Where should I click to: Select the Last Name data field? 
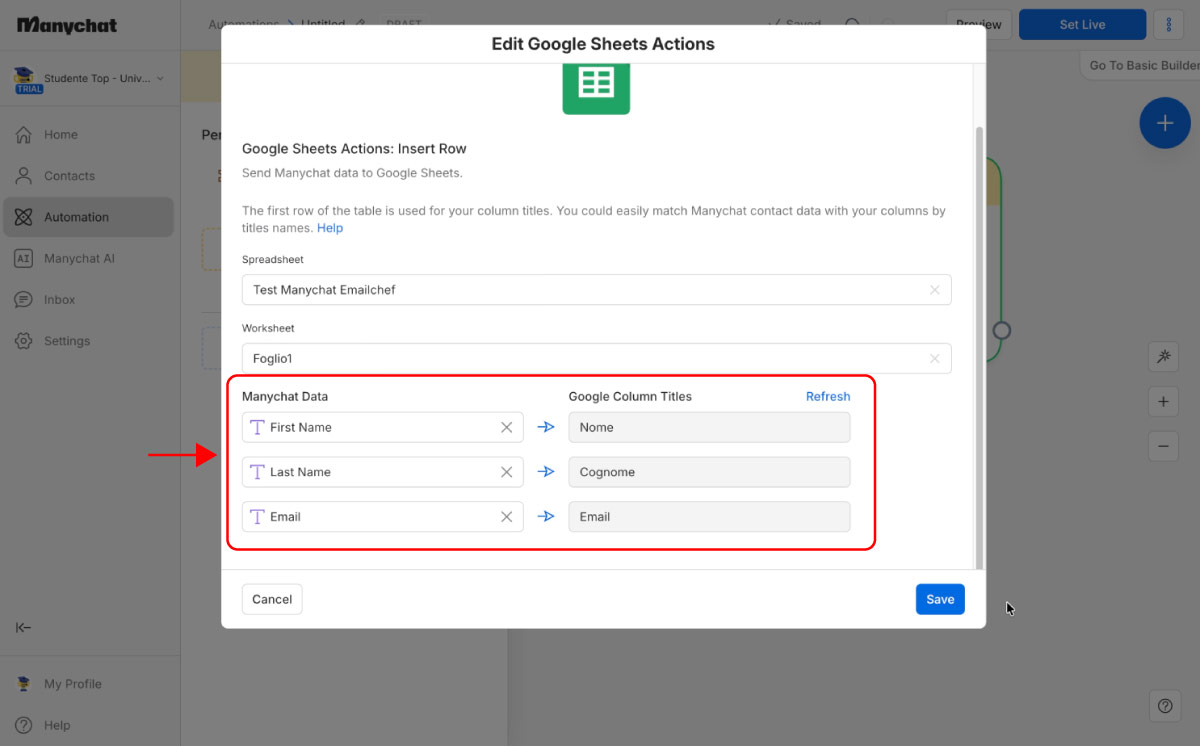pyautogui.click(x=382, y=472)
